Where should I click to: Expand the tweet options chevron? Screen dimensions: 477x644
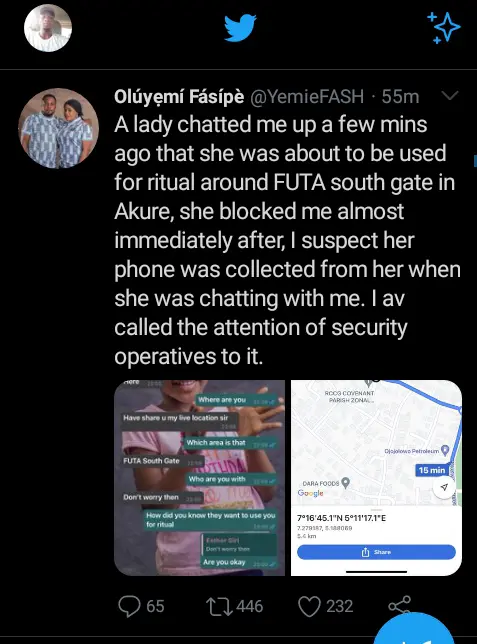click(x=449, y=96)
